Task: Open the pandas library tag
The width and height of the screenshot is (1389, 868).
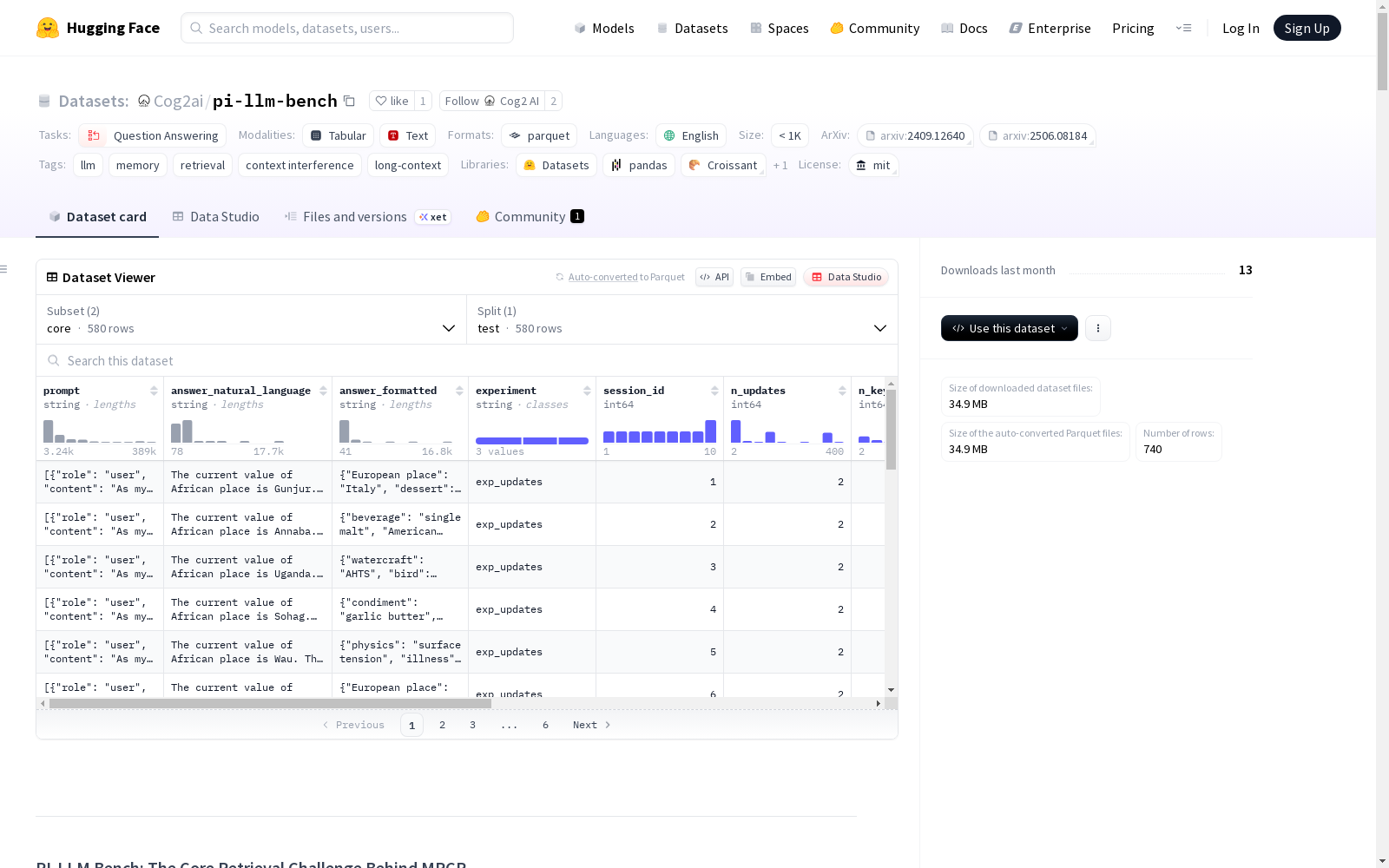Action: click(x=639, y=165)
